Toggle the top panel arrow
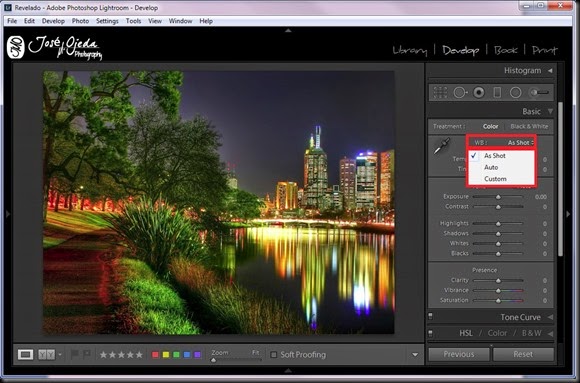The height and width of the screenshot is (383, 580). pyautogui.click(x=288, y=31)
